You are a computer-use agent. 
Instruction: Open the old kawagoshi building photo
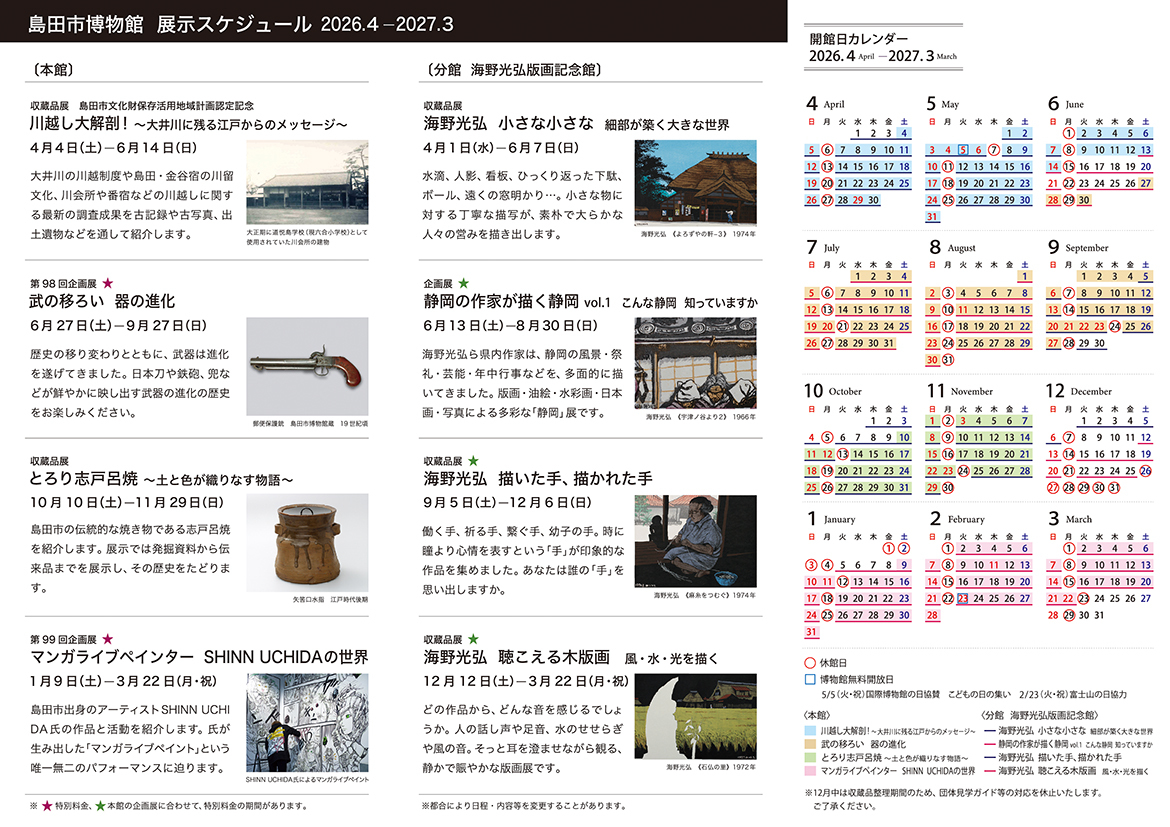pyautogui.click(x=307, y=182)
